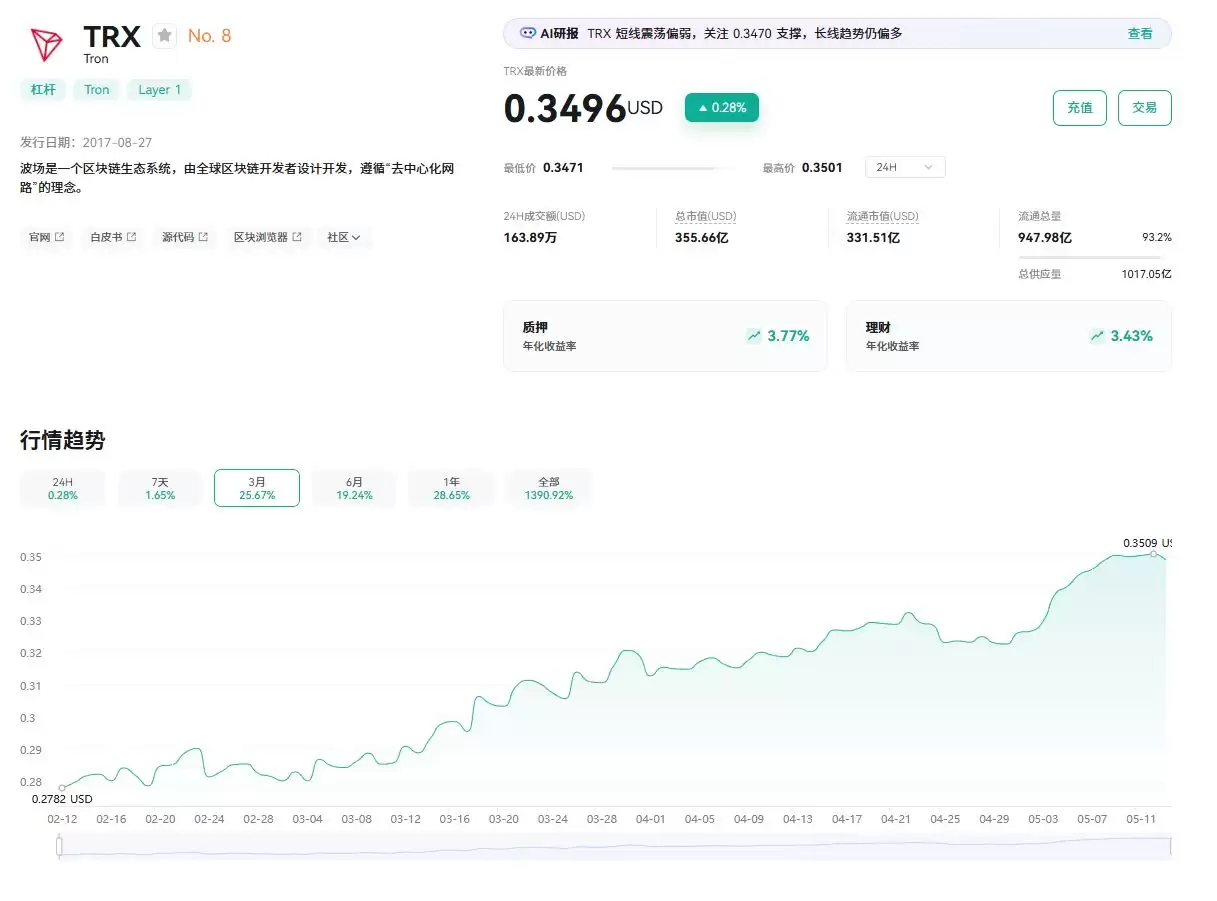
Task: Click the 93.2% circulation percentage
Action: [1157, 238]
